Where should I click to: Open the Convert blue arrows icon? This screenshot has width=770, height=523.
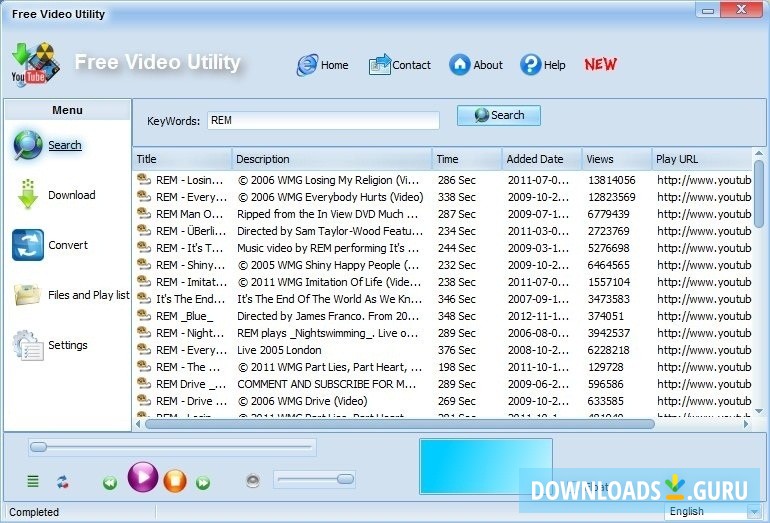(x=28, y=245)
